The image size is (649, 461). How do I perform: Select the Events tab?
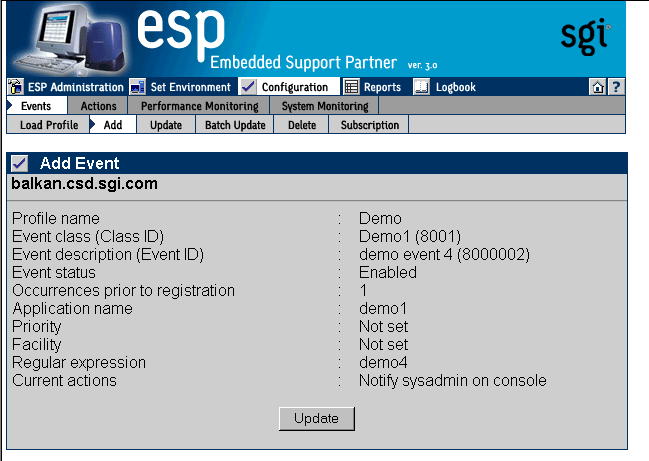point(36,106)
